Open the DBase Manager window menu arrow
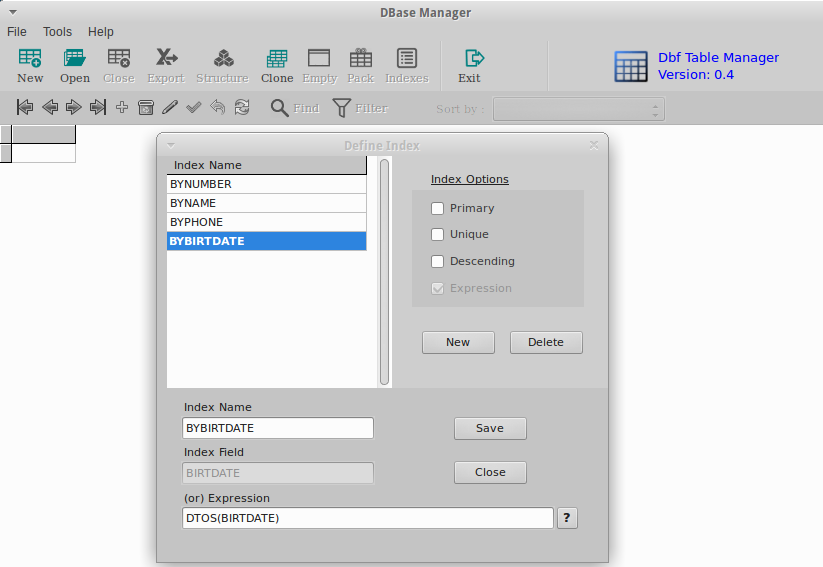 (x=13, y=12)
